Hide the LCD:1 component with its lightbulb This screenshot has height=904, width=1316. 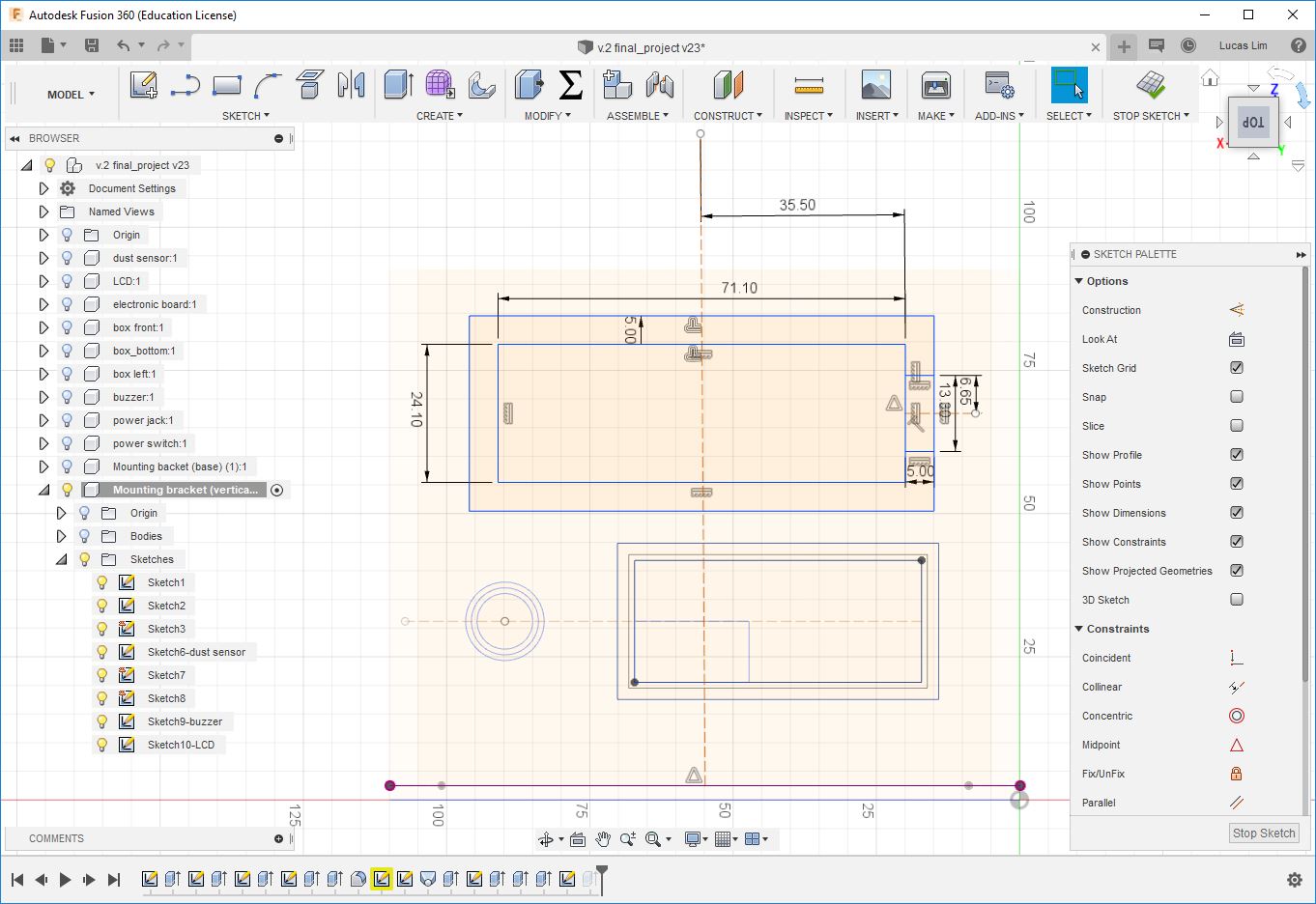(x=67, y=281)
